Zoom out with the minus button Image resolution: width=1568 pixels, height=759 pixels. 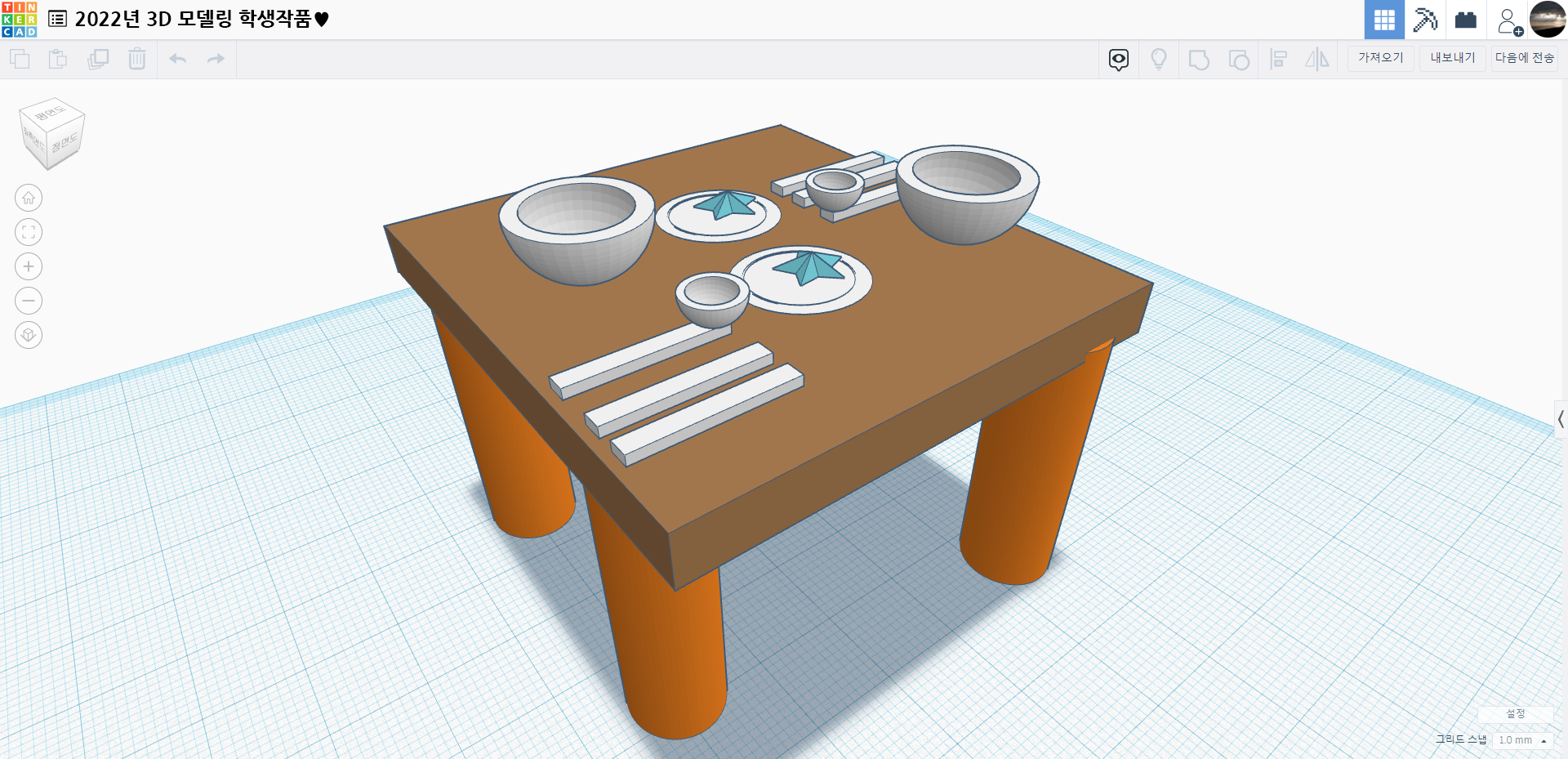[29, 301]
